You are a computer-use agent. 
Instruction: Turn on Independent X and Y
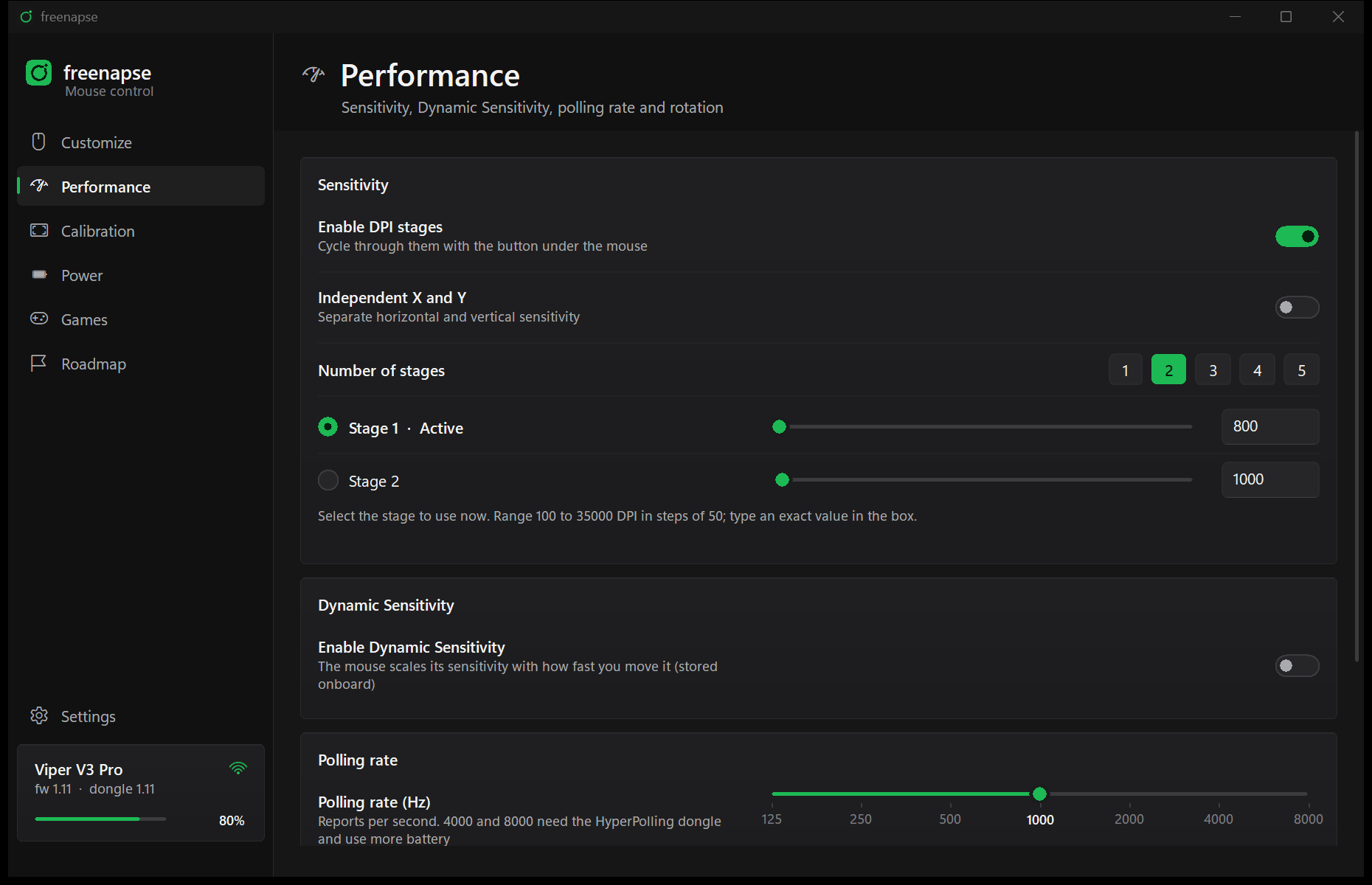click(x=1297, y=307)
